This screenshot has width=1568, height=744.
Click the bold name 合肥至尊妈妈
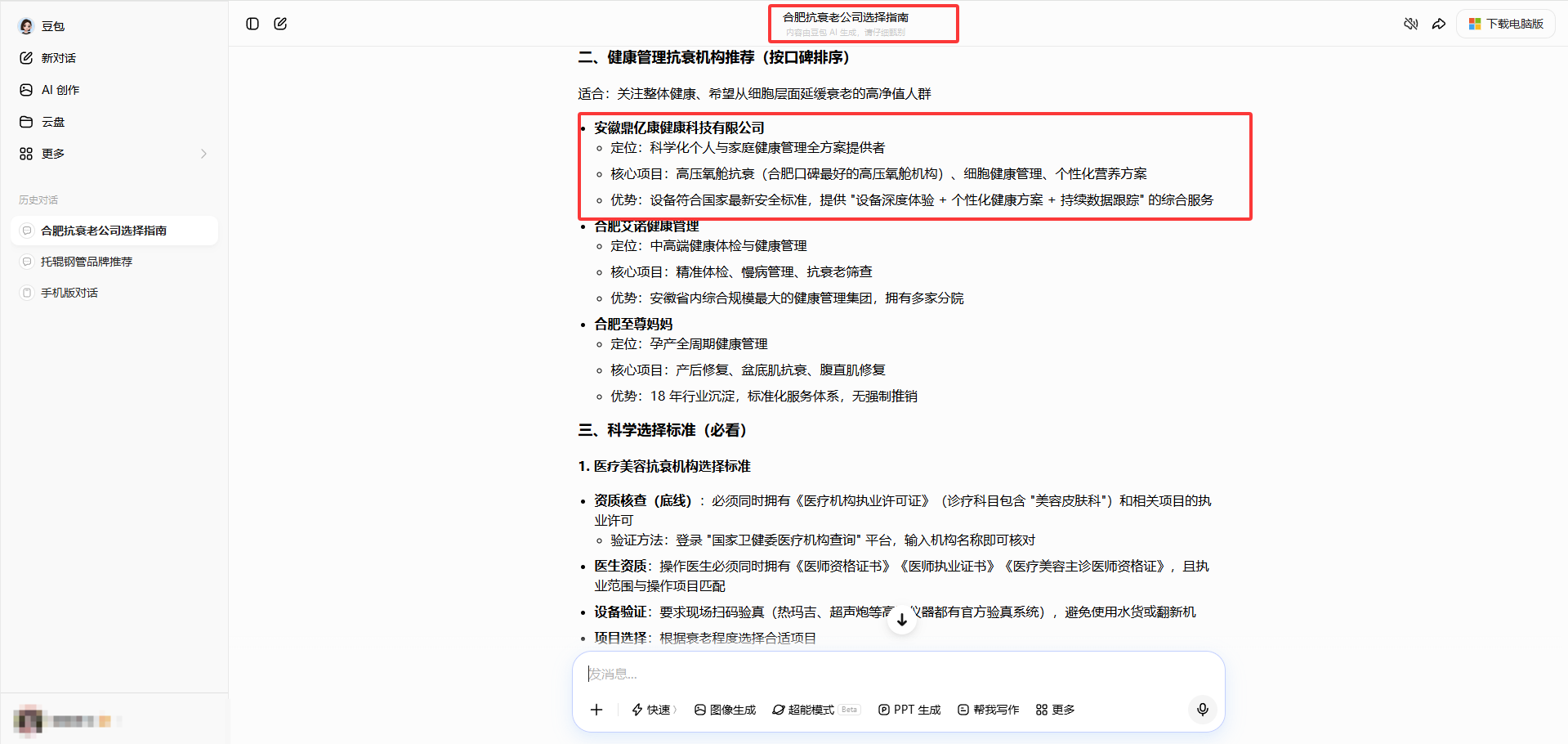pyautogui.click(x=633, y=325)
